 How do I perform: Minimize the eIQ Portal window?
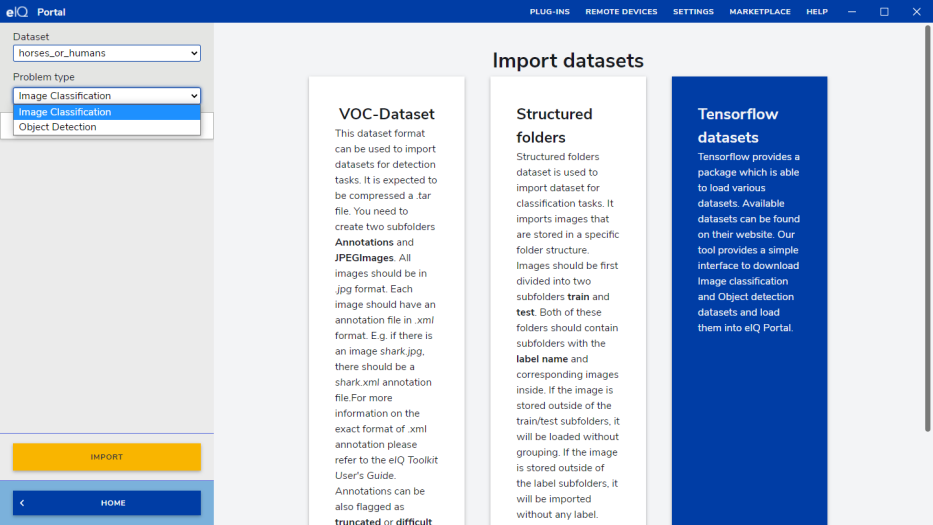[851, 12]
